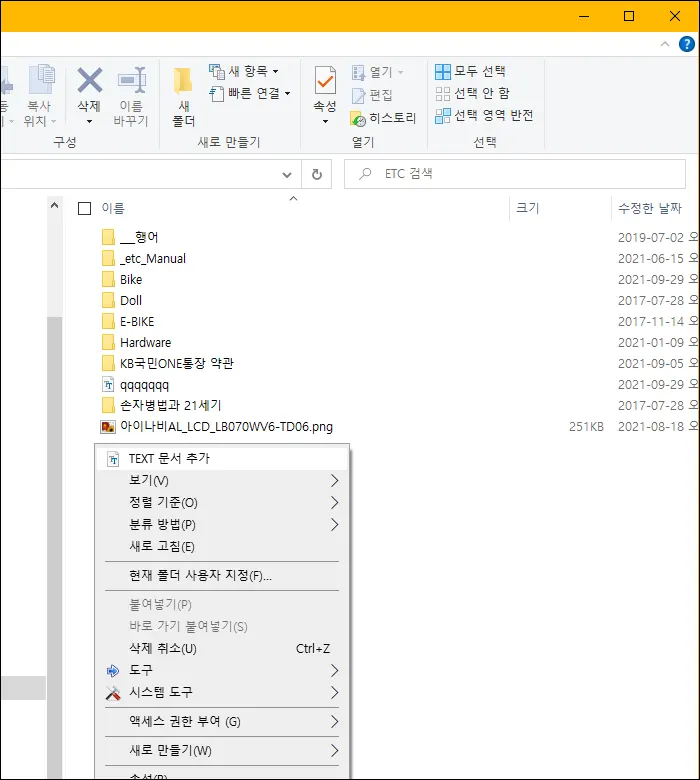
Task: Select the KB국민ONE통장 약관 folder name
Action: point(177,364)
